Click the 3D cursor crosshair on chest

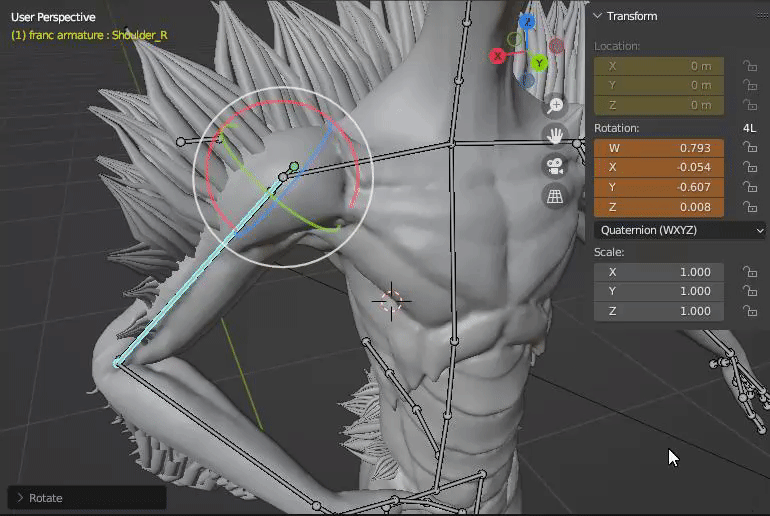[391, 301]
